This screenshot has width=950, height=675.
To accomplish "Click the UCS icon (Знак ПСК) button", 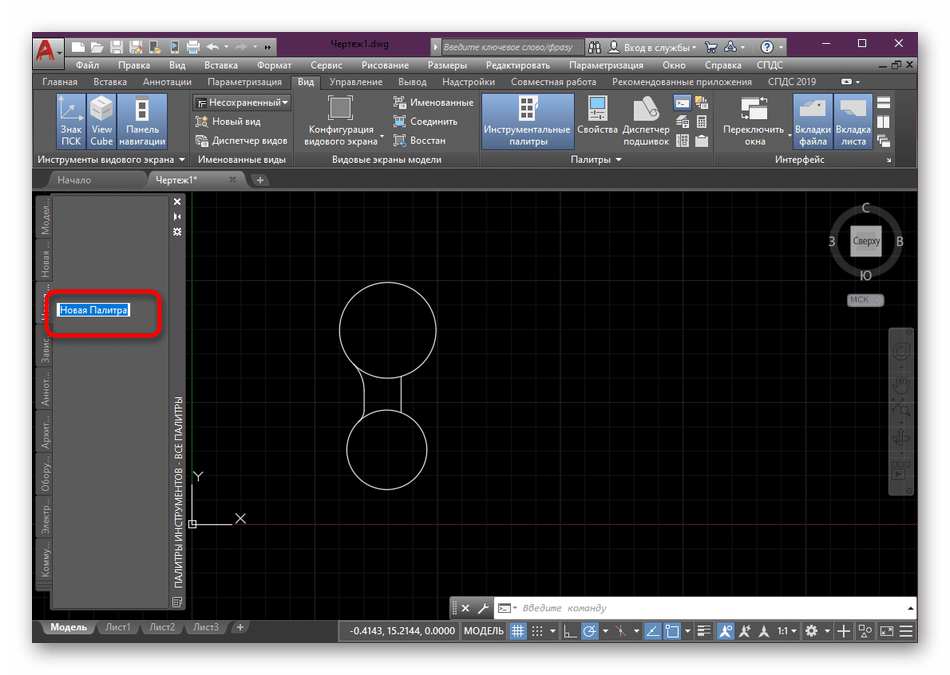I will pos(71,120).
